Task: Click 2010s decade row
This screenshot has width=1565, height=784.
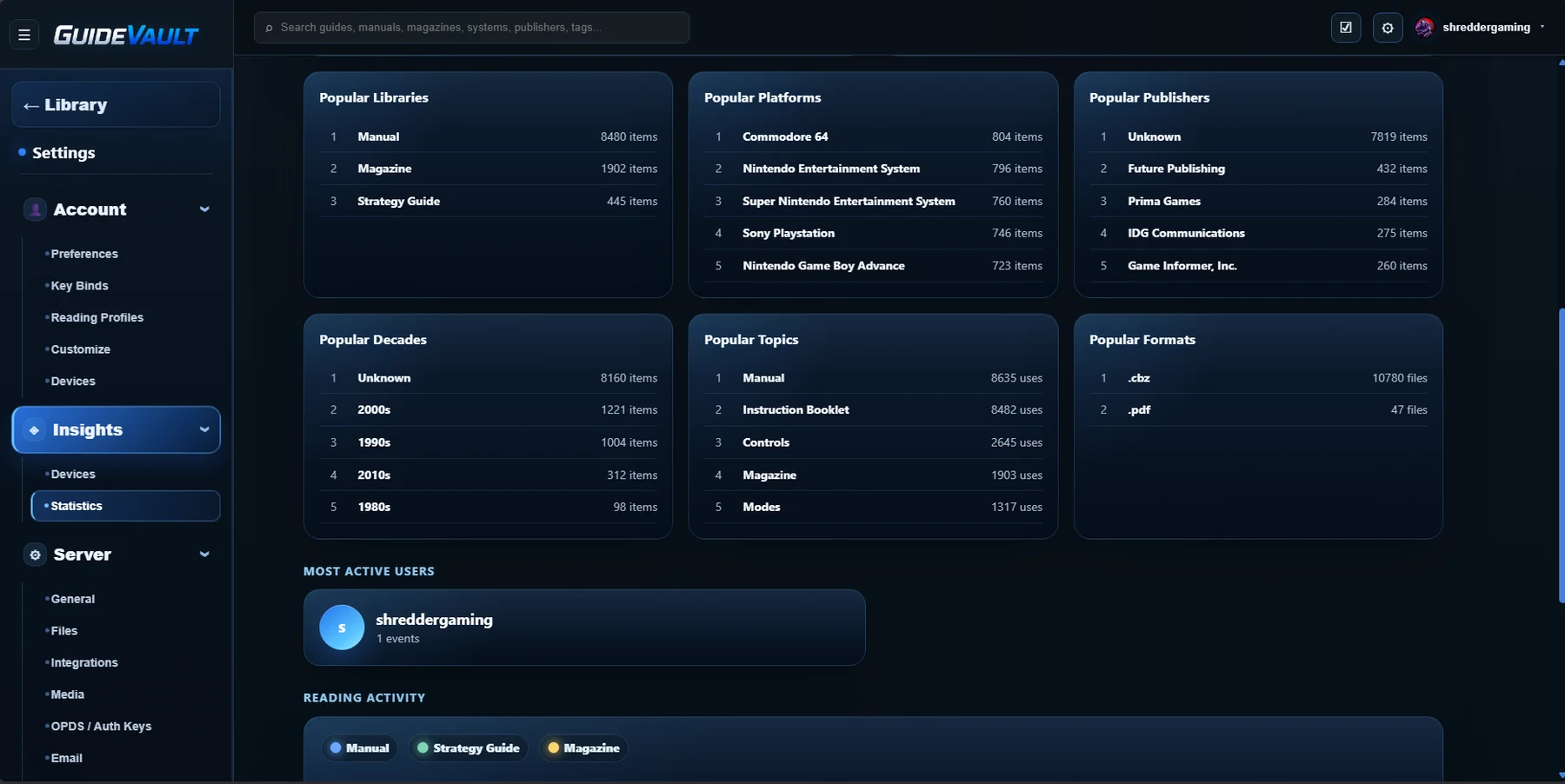Action: point(488,475)
